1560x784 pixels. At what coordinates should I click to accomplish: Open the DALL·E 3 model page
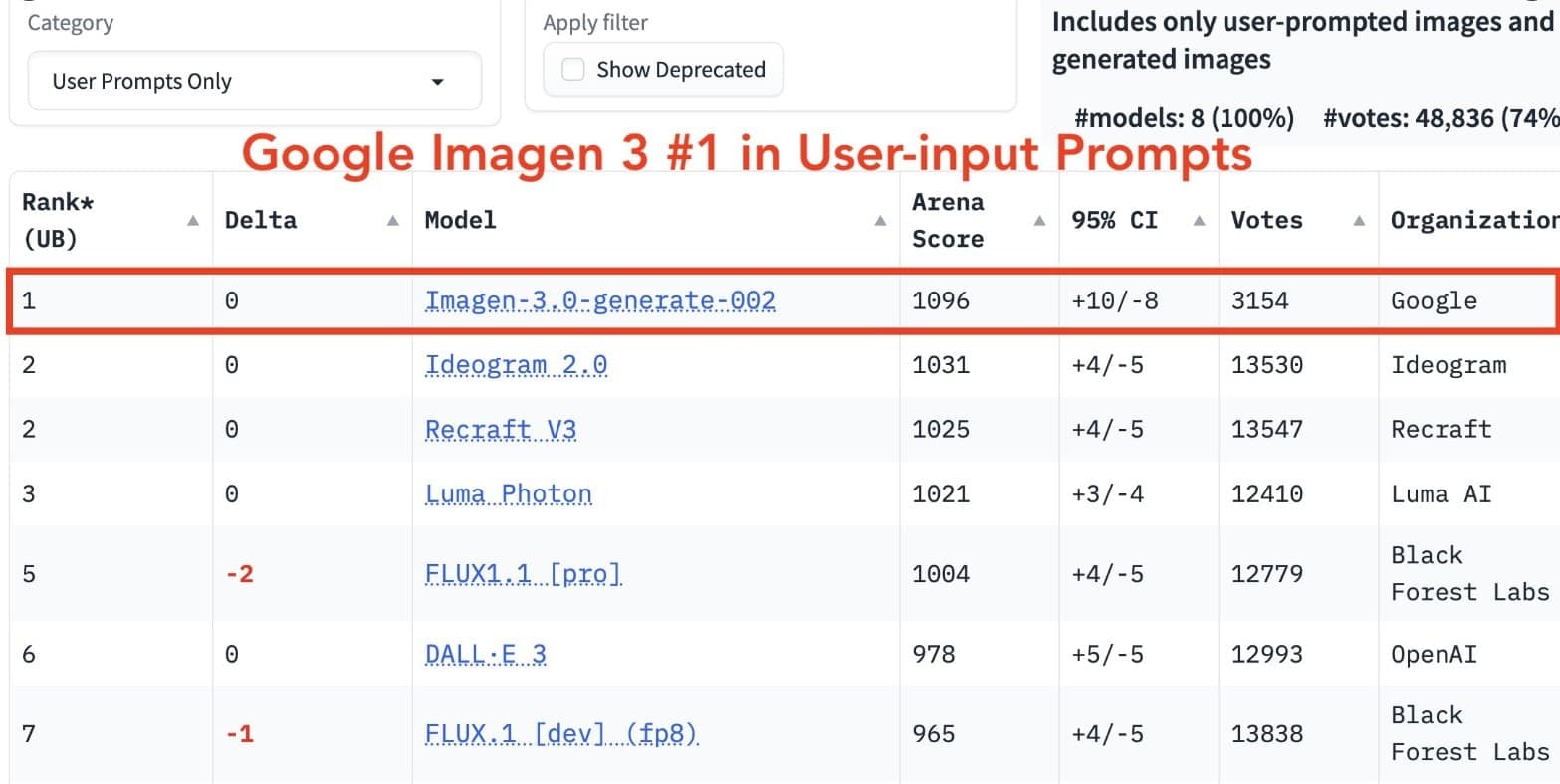tap(485, 654)
